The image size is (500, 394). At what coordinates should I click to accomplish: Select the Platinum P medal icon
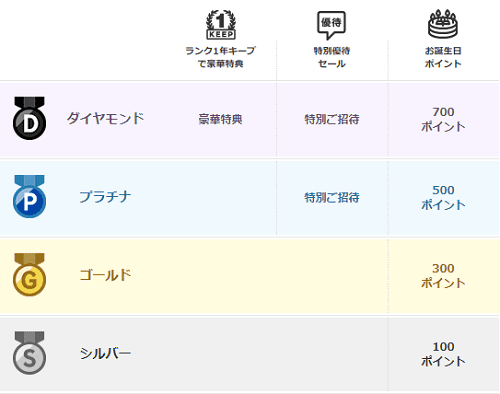(29, 196)
